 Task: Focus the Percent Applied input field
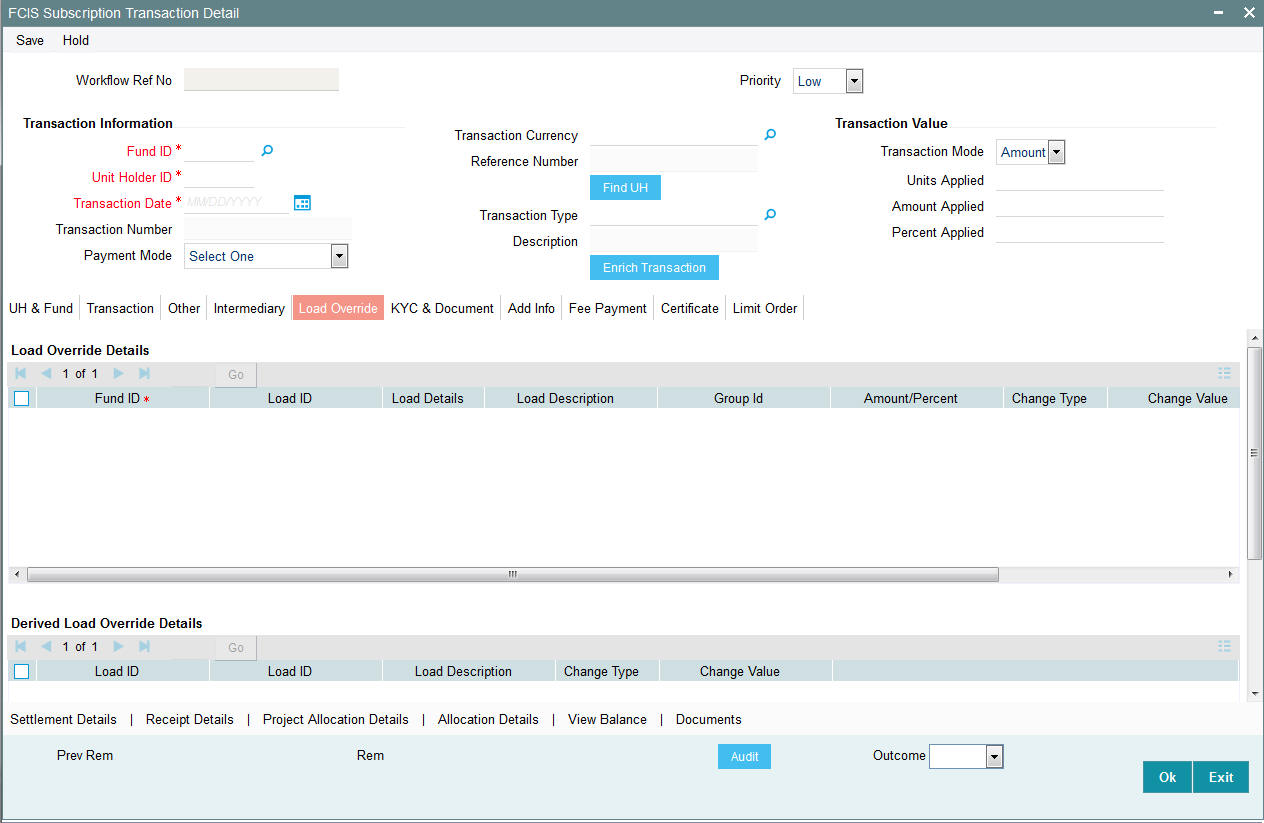click(1080, 232)
